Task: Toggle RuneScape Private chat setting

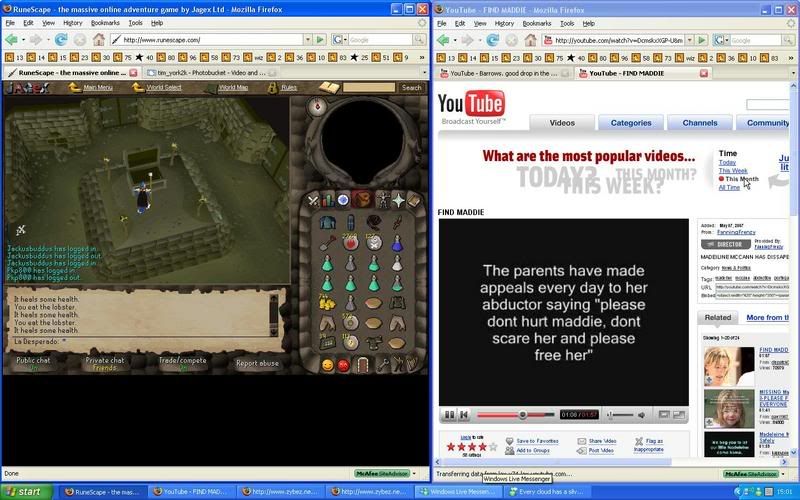Action: [105, 363]
